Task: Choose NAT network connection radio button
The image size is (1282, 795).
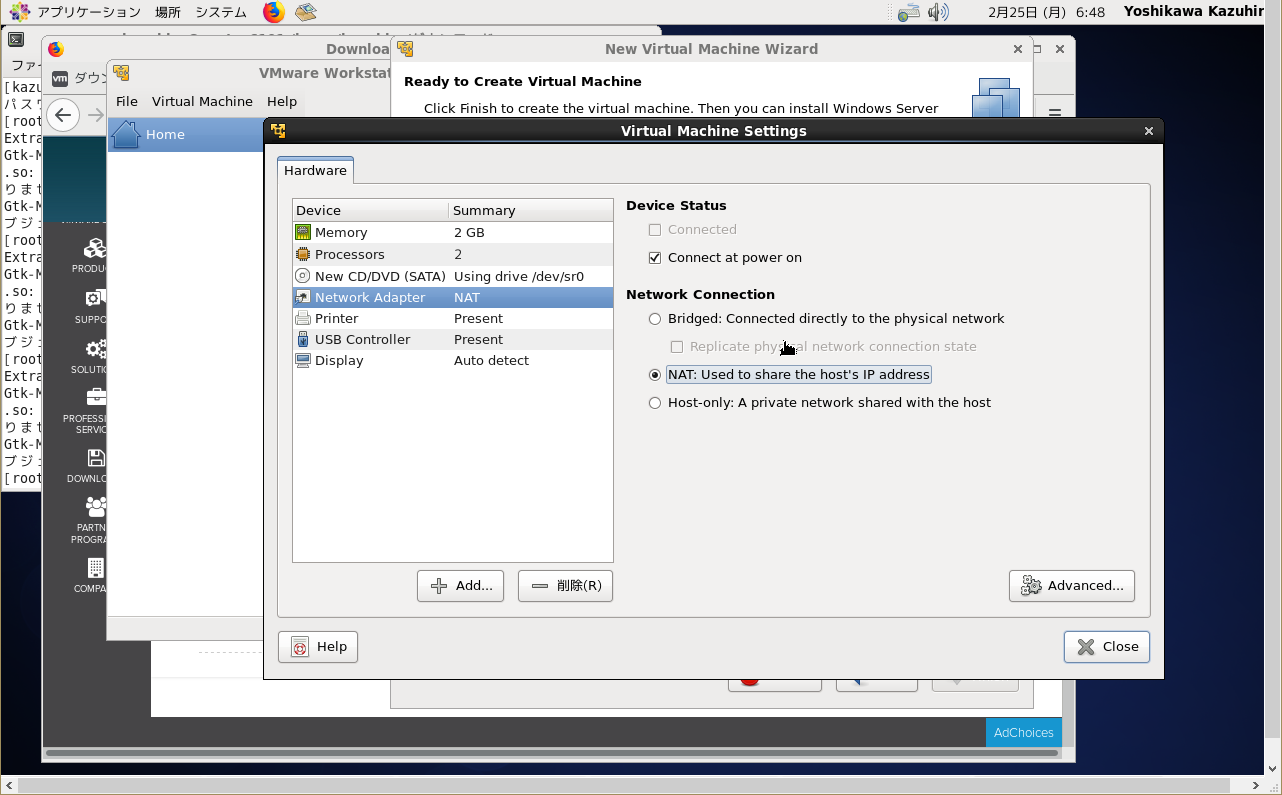Action: coord(655,375)
